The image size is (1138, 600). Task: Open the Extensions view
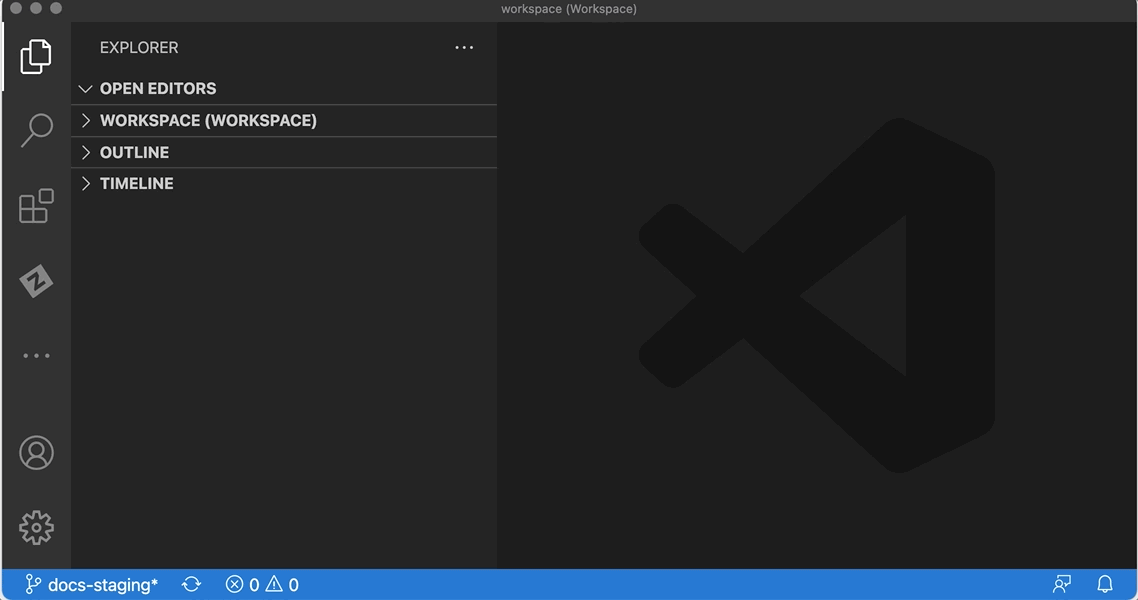coord(36,205)
